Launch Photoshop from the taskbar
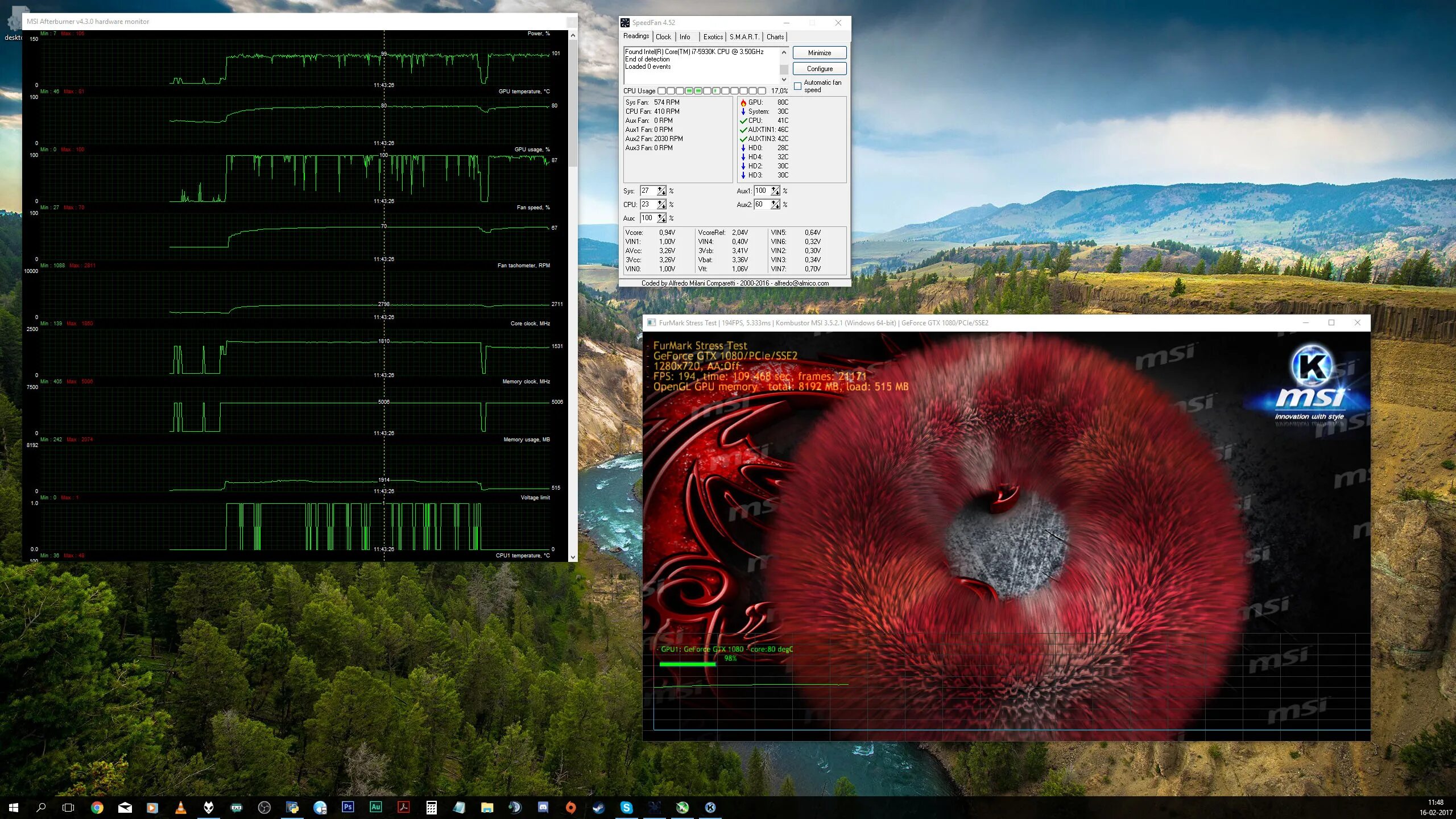Screen dimensions: 1456x819 coord(348,807)
